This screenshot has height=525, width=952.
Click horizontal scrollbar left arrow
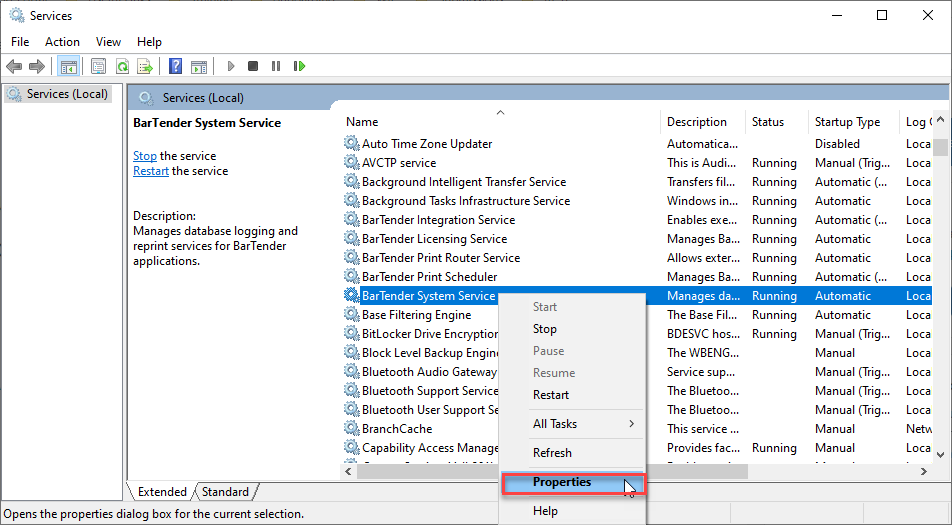point(349,471)
